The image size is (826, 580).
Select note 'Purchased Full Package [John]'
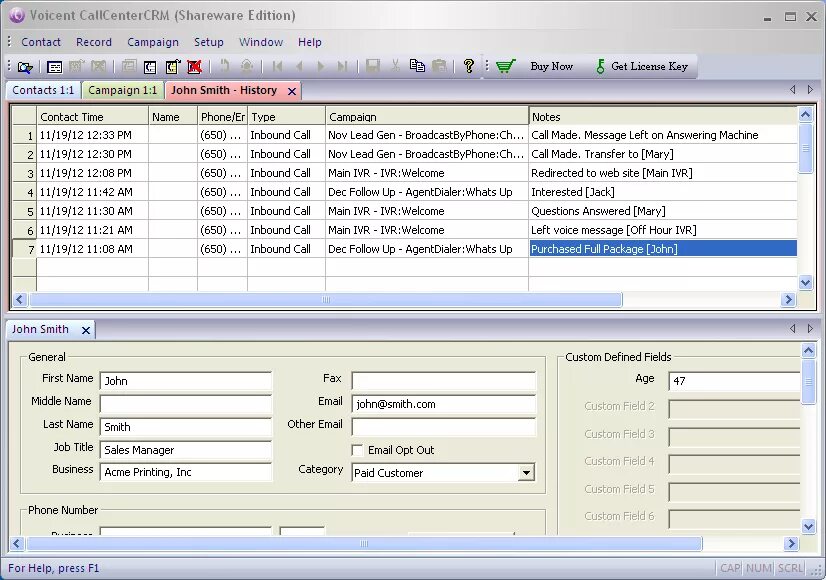[x=663, y=249]
